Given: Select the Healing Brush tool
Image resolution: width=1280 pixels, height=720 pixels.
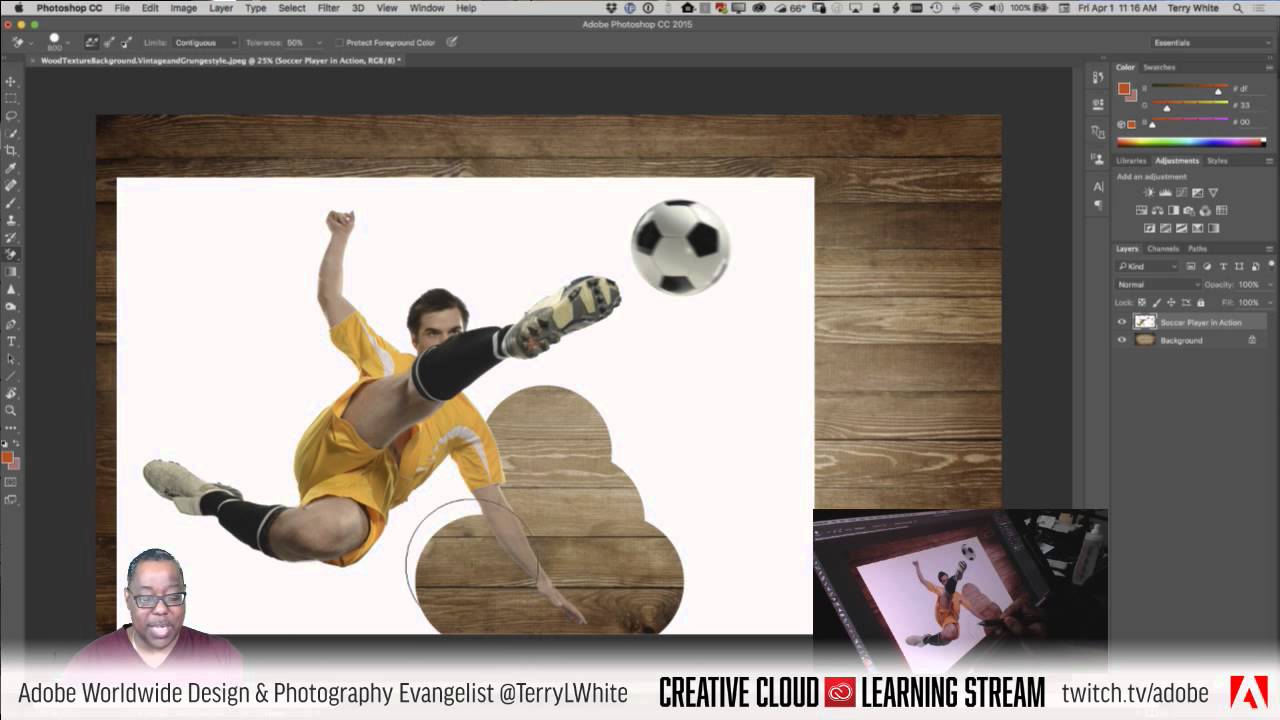Looking at the screenshot, I should tap(11, 185).
